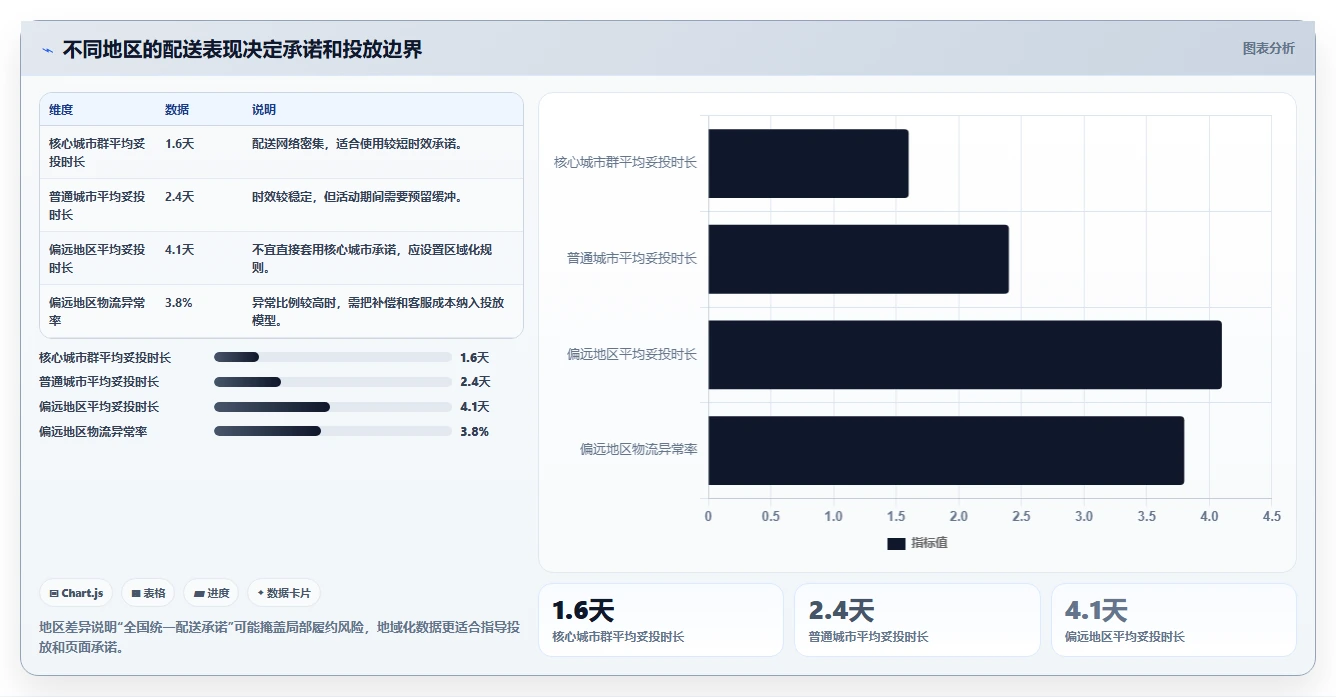Click the 维度 table column header
This screenshot has width=1336, height=697.
61,110
